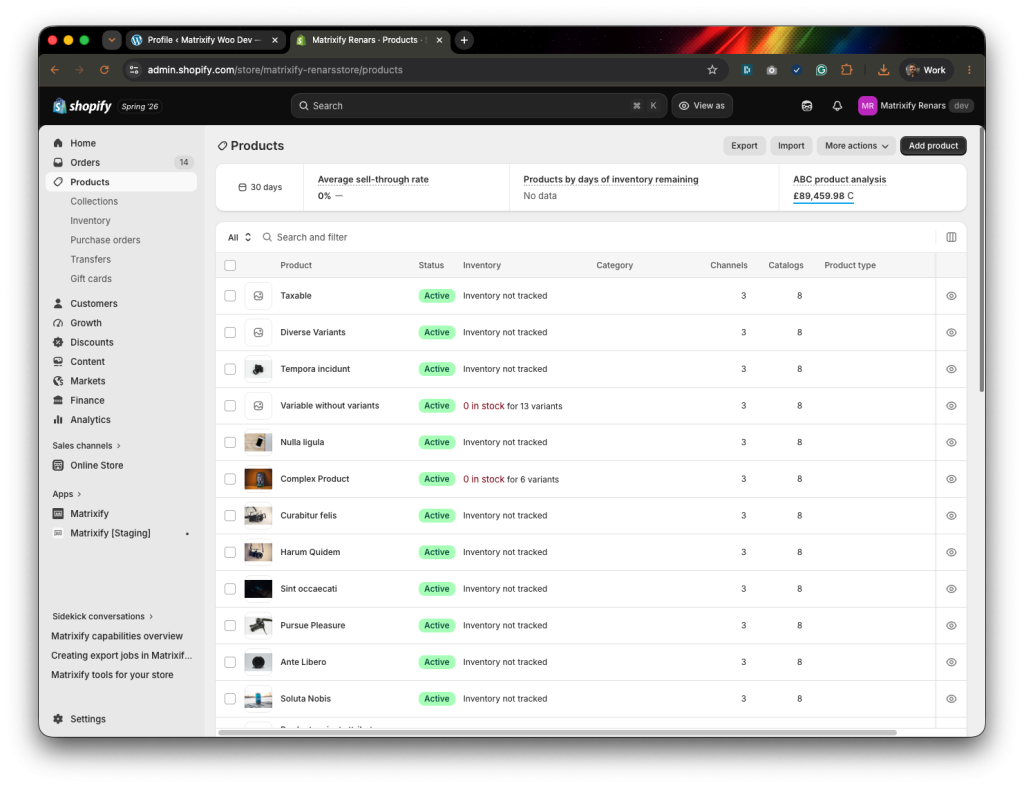Open the More actions dropdown
The height and width of the screenshot is (788, 1024).
(856, 146)
